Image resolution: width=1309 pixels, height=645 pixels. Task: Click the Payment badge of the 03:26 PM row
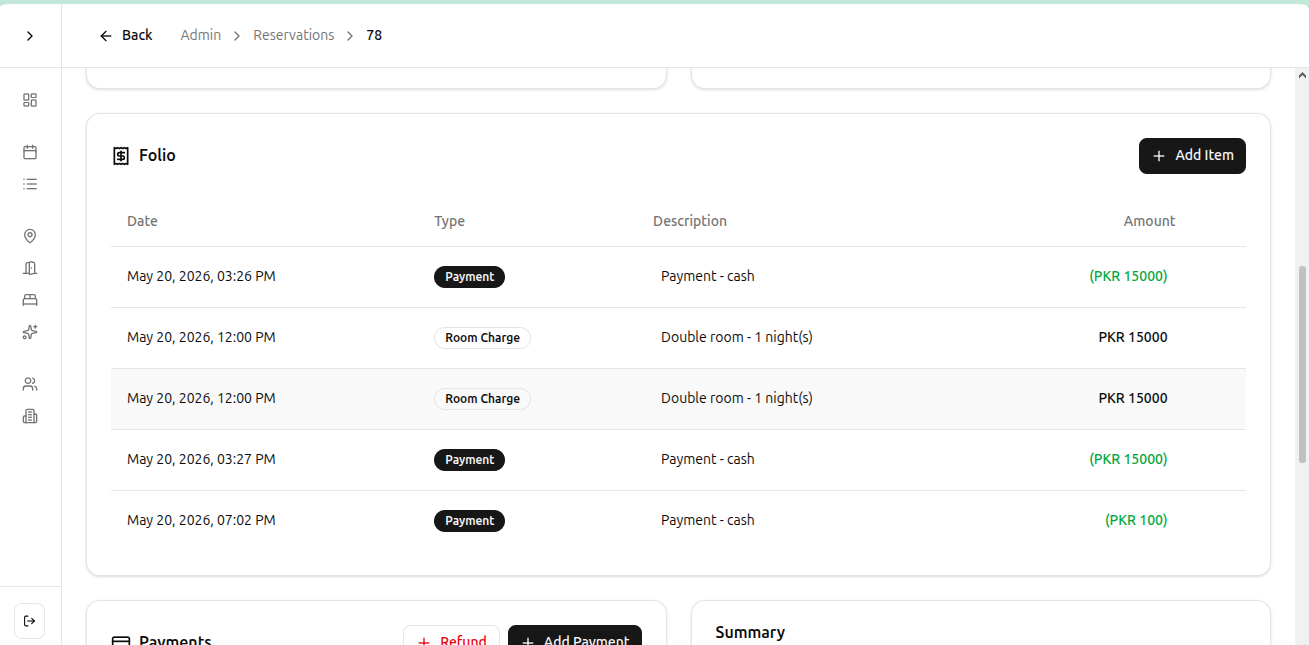point(469,277)
